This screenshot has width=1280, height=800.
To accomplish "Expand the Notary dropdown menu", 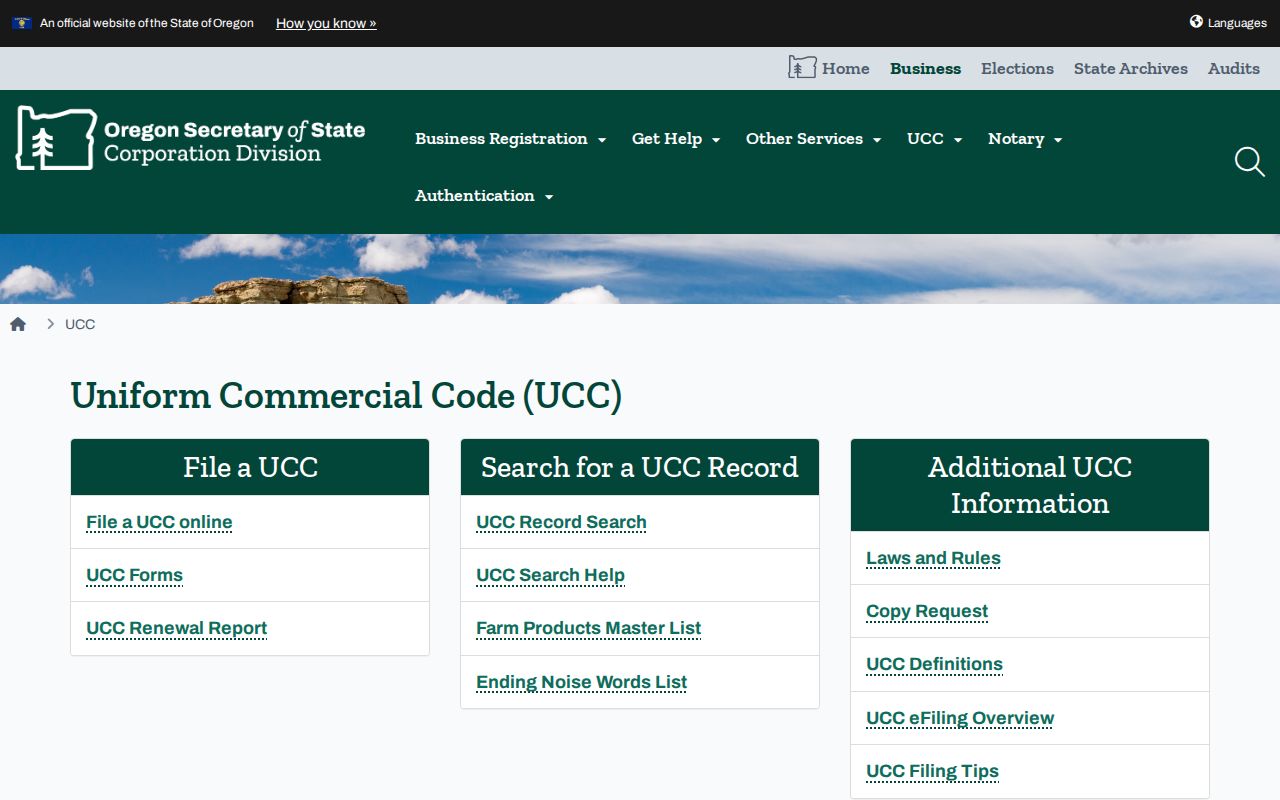I will click(x=1025, y=139).
